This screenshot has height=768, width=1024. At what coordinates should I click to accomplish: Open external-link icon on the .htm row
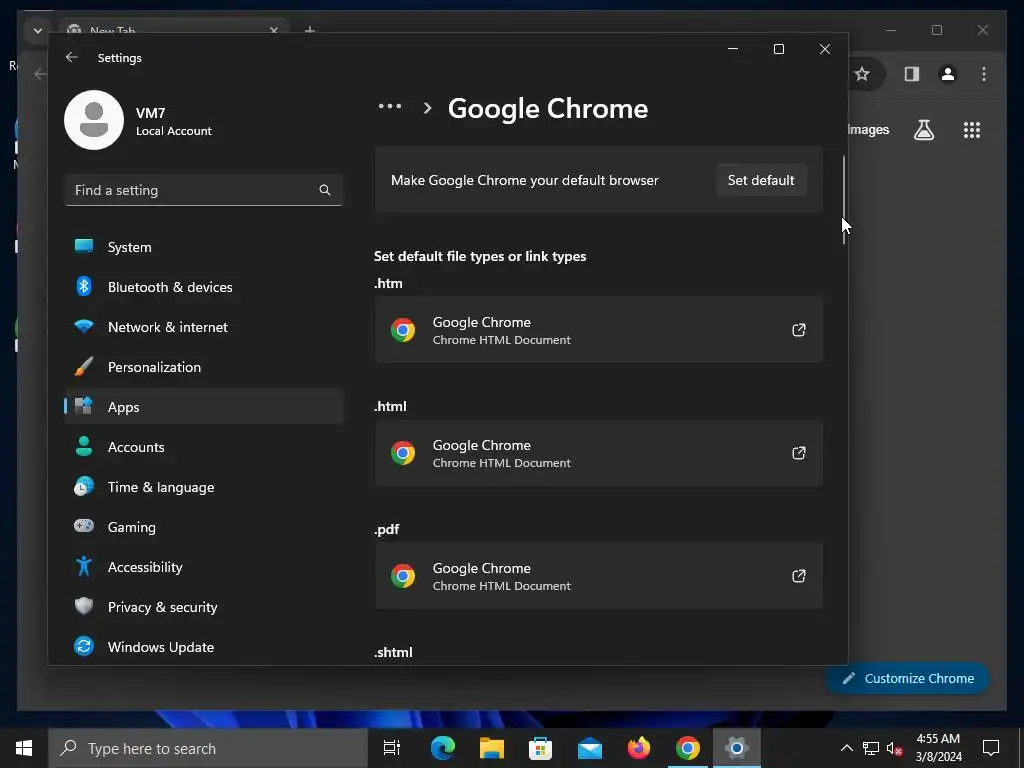(799, 330)
